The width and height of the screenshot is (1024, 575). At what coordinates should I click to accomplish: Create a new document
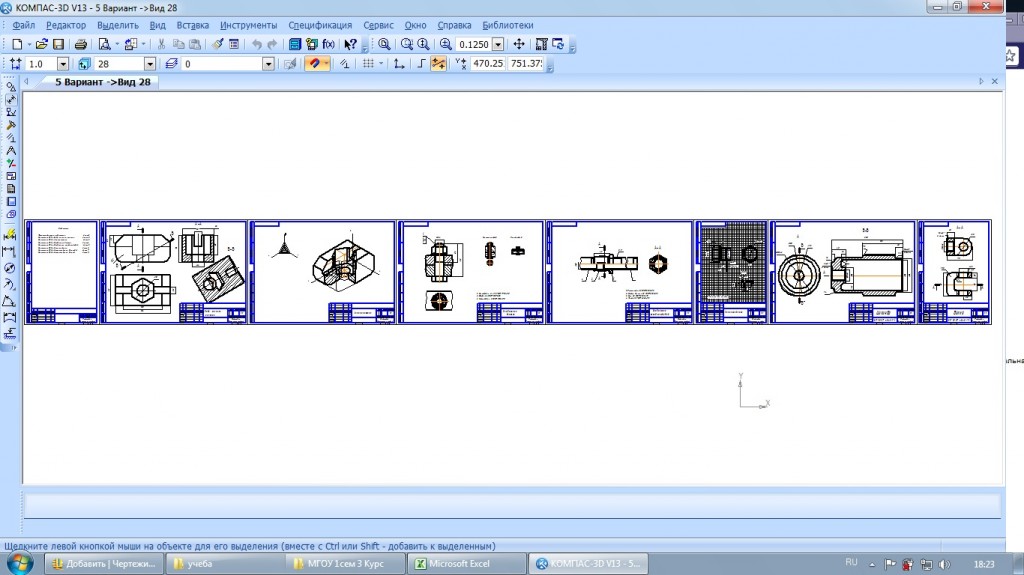17,44
